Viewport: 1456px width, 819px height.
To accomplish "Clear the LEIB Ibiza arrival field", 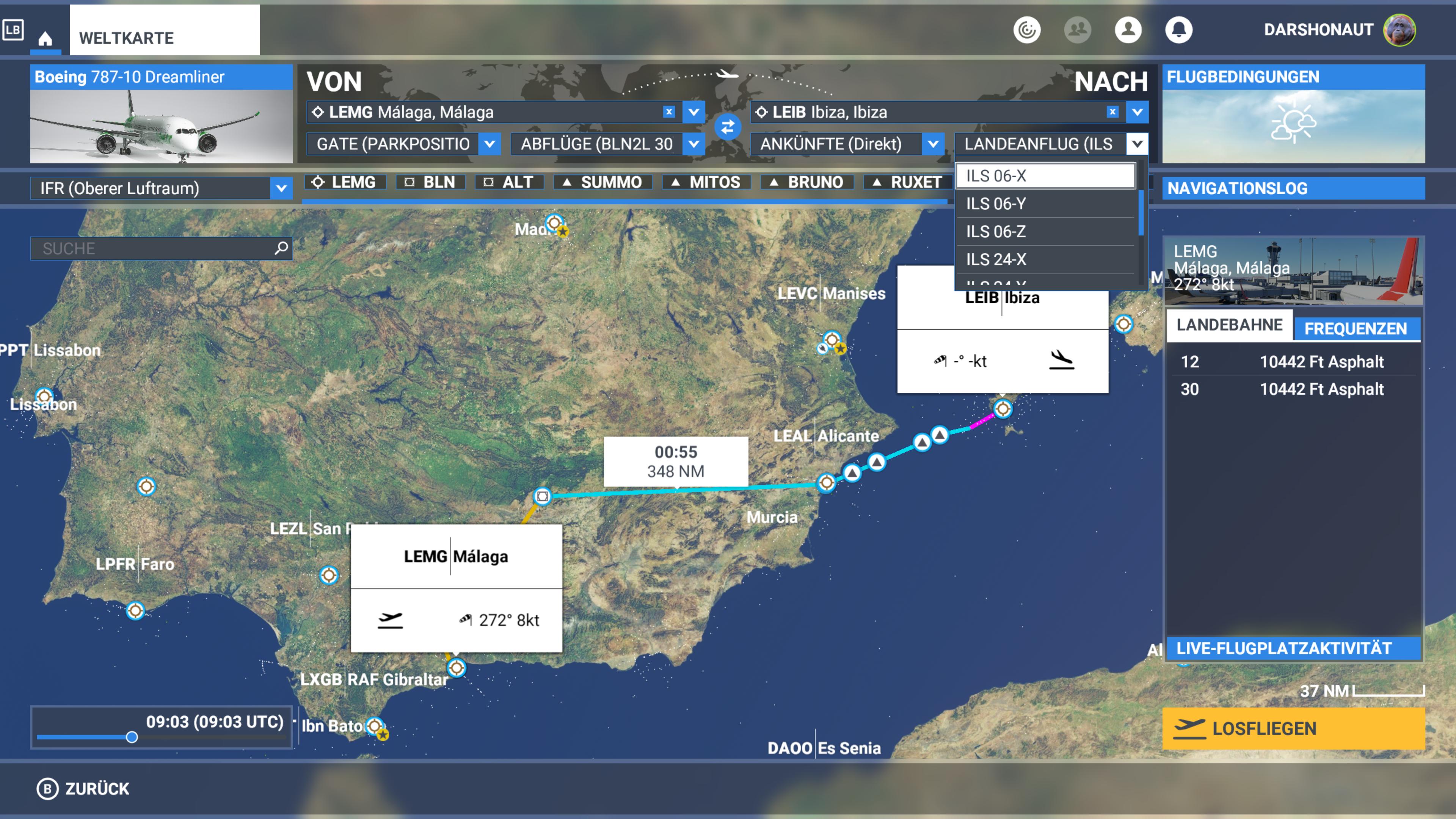I will 1112,112.
